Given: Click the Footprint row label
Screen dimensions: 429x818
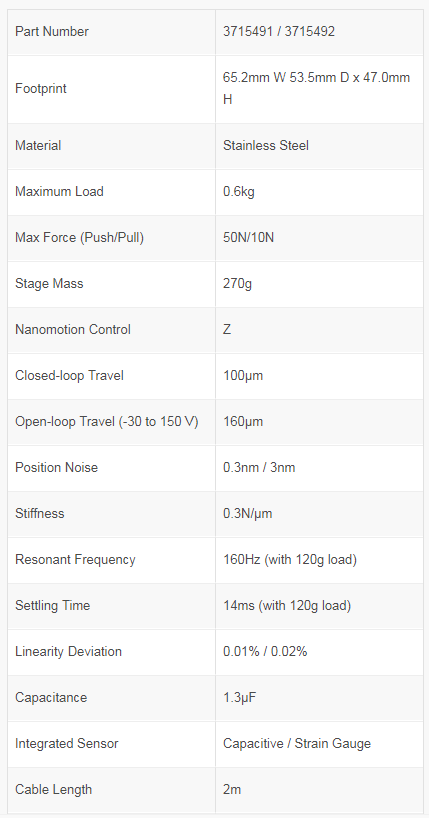Looking at the screenshot, I should coord(41,89).
